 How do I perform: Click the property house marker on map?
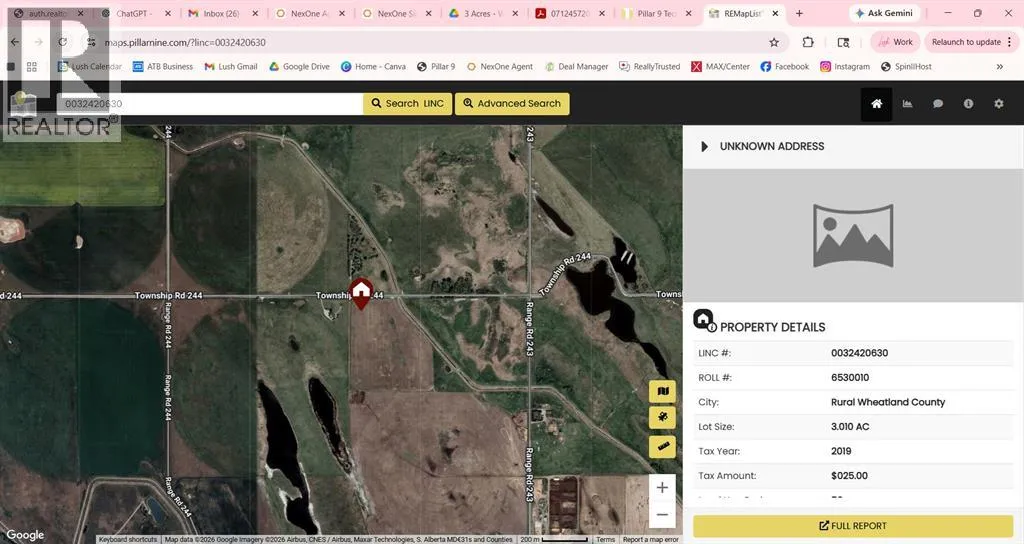pyautogui.click(x=361, y=293)
